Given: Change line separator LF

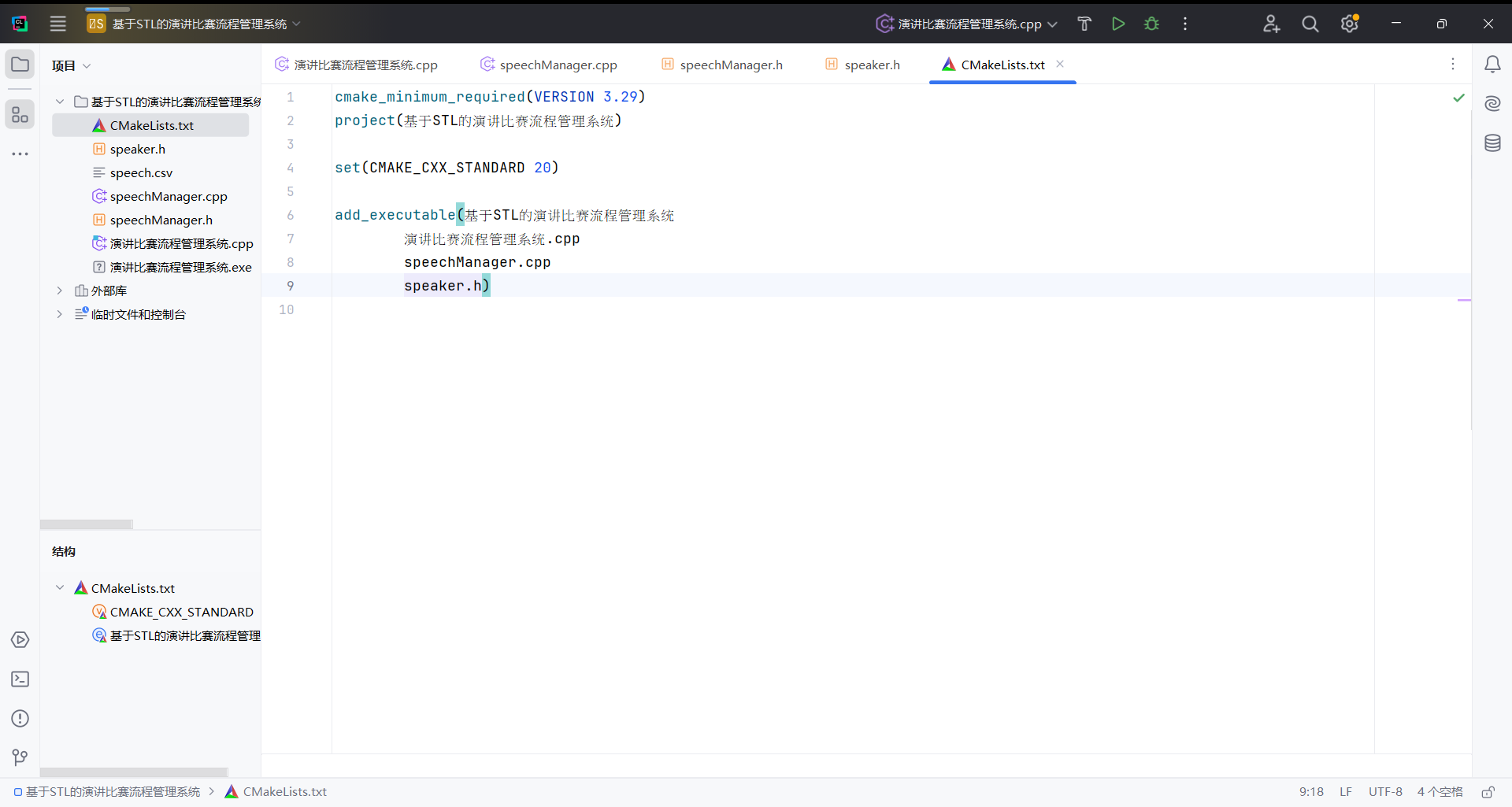Looking at the screenshot, I should click(x=1346, y=792).
